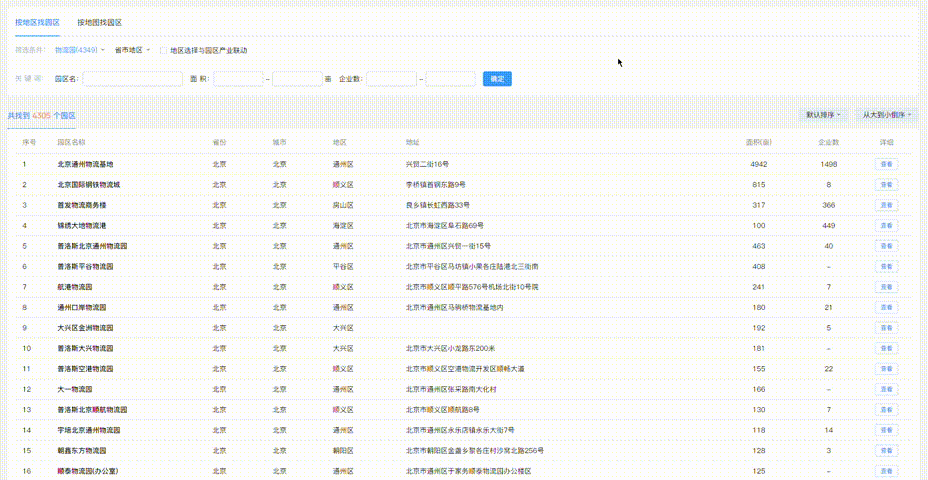Open the 按地图找园区 tab
The width and height of the screenshot is (928, 480).
pos(99,22)
